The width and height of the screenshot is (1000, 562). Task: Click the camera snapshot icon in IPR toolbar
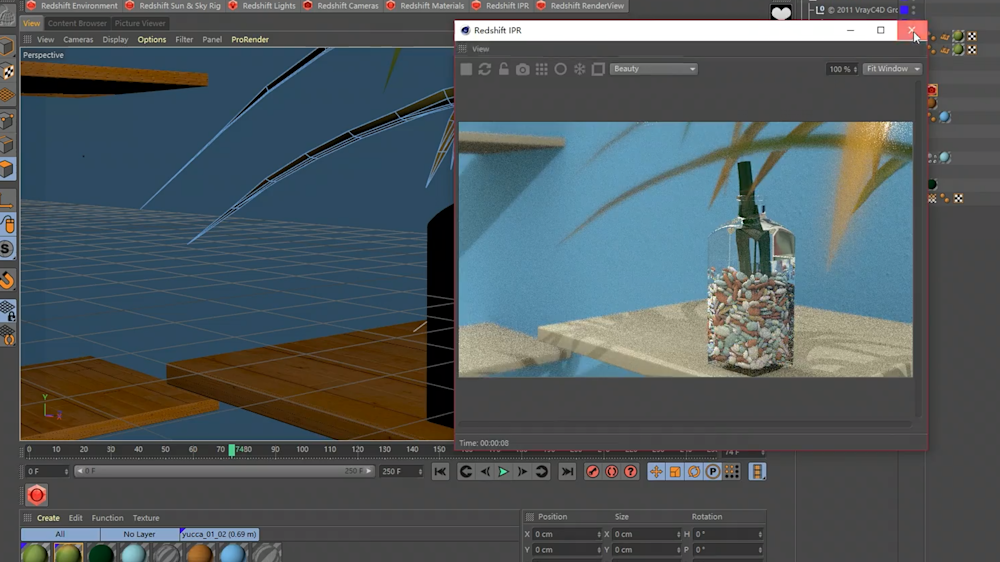[x=523, y=69]
